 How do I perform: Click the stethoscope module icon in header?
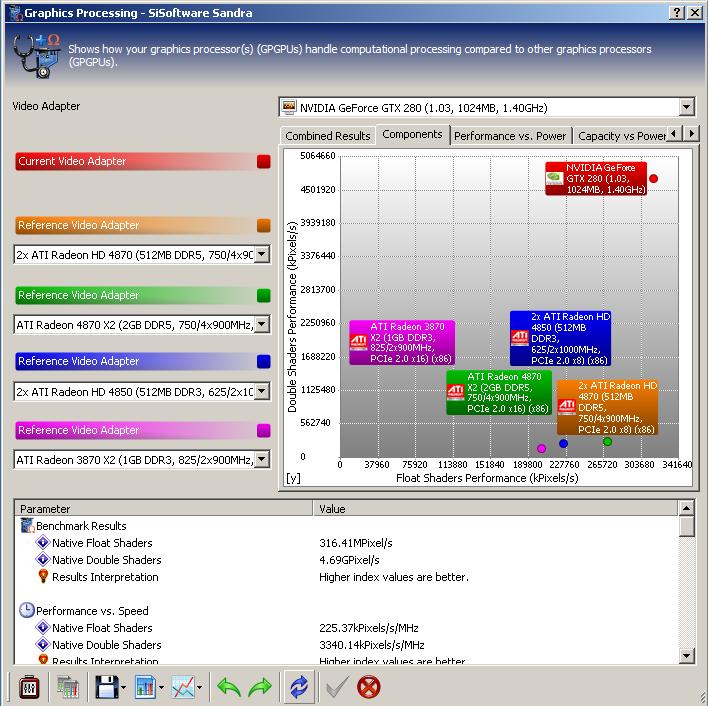click(x=36, y=56)
